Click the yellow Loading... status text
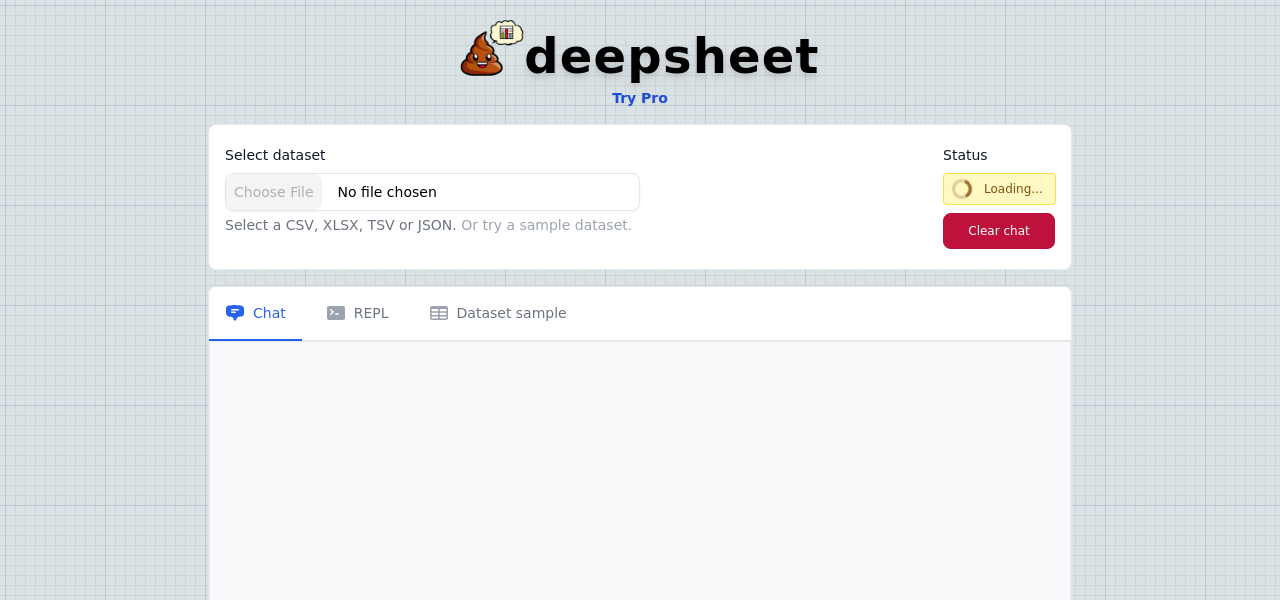 pyautogui.click(x=1013, y=189)
